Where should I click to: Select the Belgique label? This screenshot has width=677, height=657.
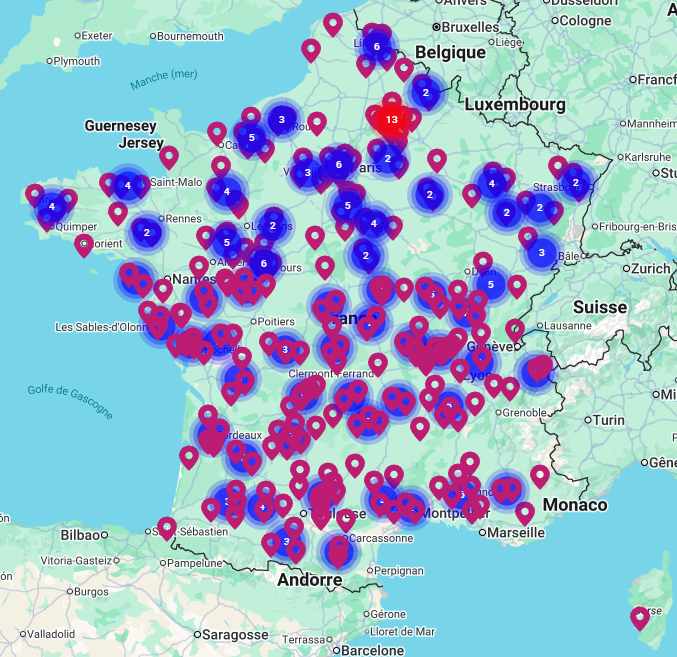coord(450,52)
